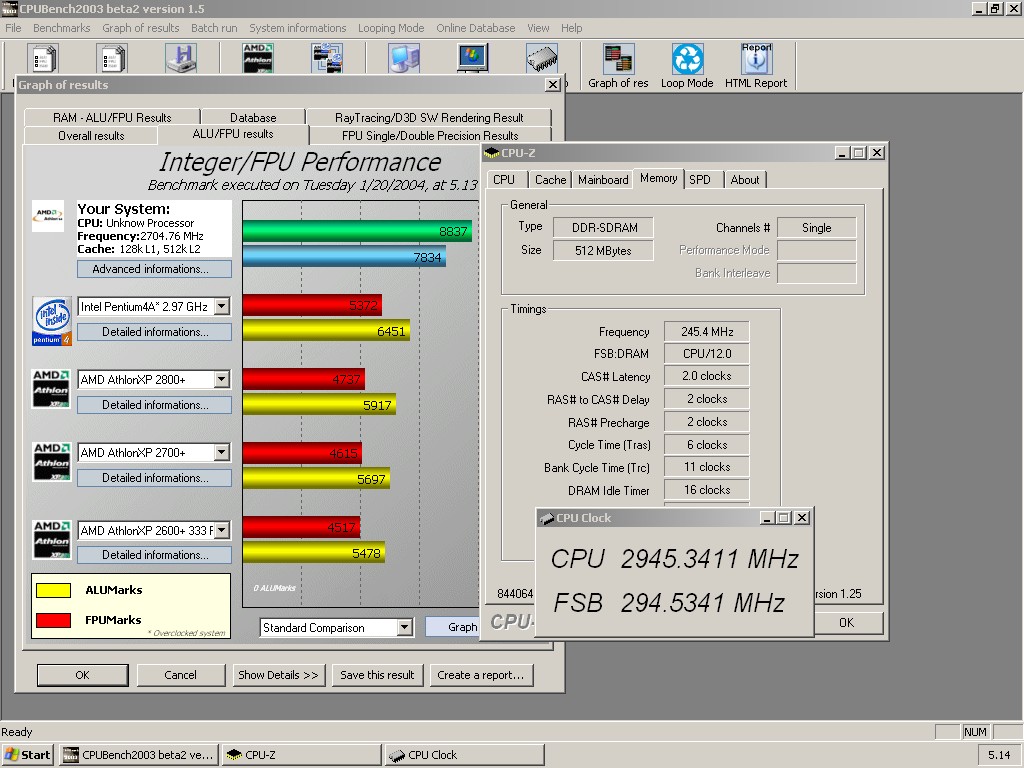Click the Athlon logo beside AthlonXP 2800+

pyautogui.click(x=51, y=389)
